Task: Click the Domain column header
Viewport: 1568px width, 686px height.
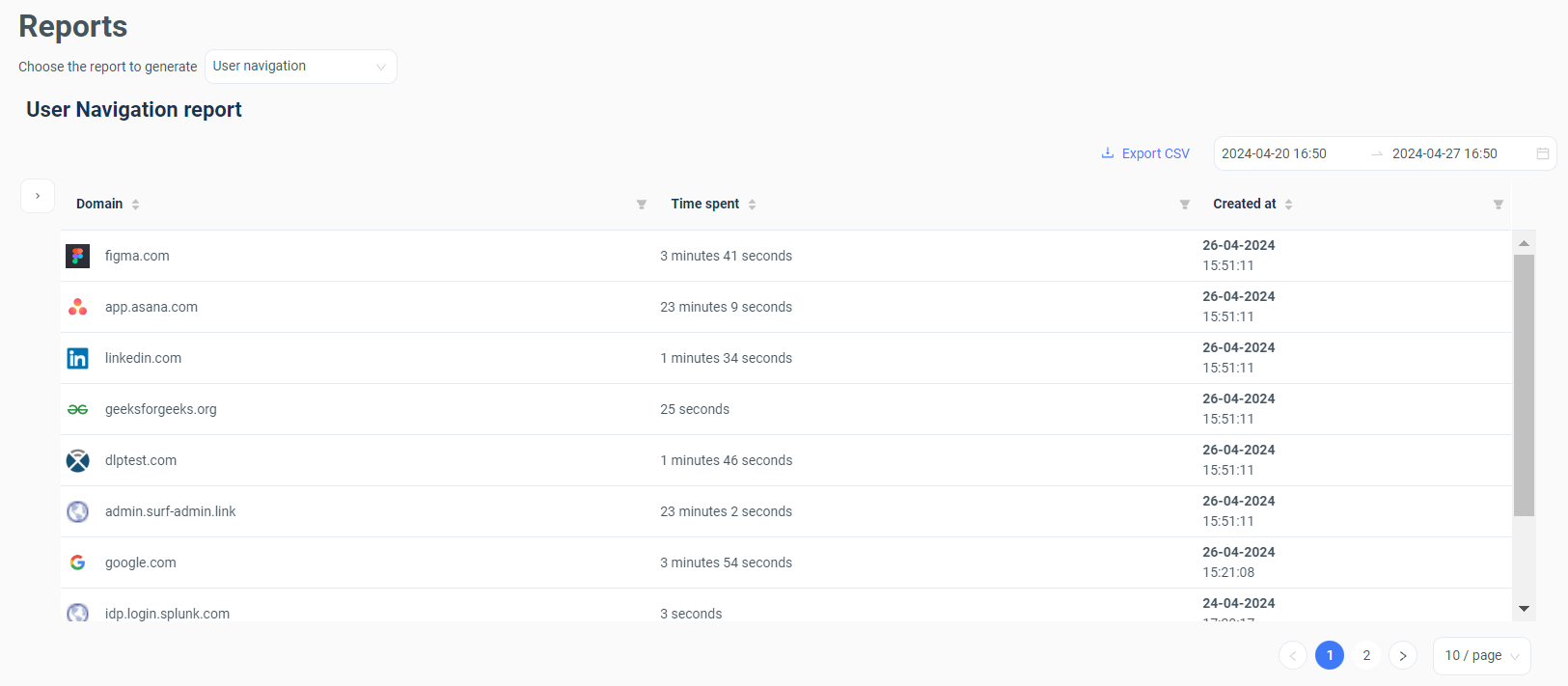Action: [99, 205]
